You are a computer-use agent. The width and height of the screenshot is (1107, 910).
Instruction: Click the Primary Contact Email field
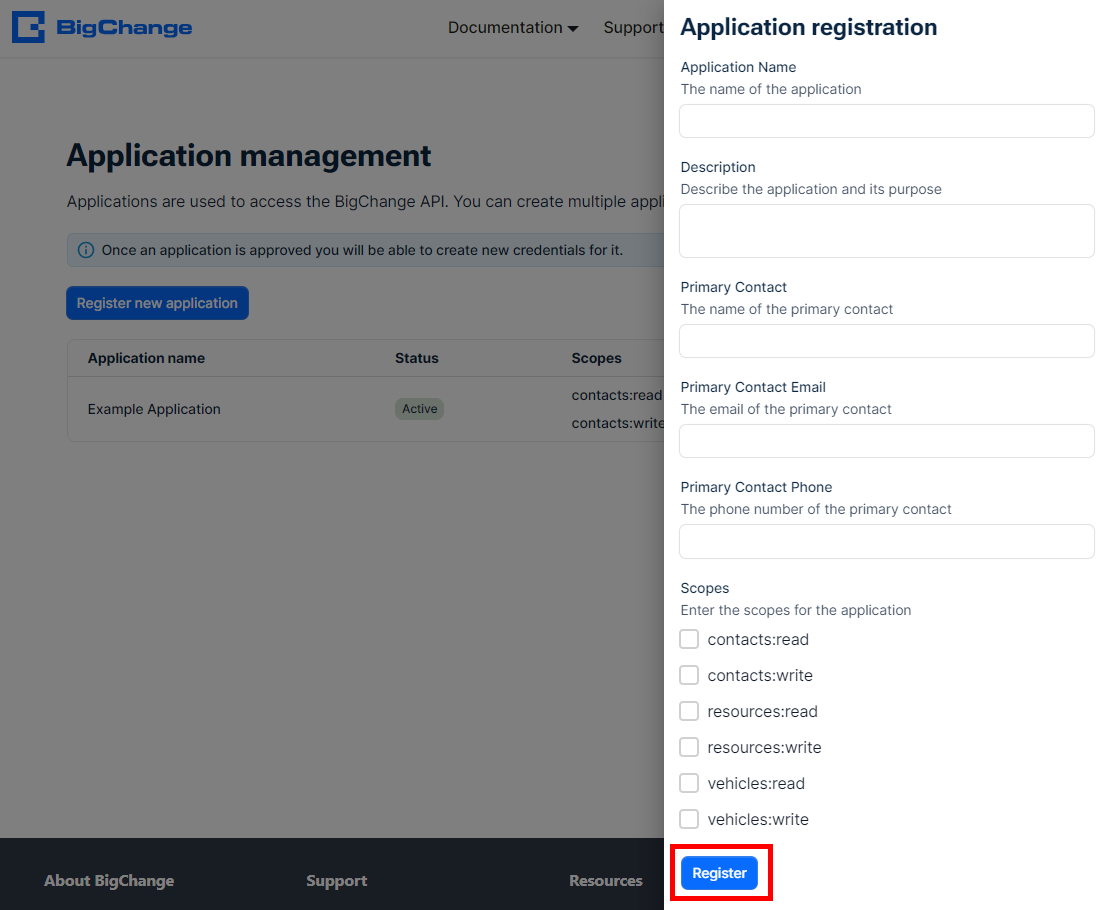(x=887, y=441)
